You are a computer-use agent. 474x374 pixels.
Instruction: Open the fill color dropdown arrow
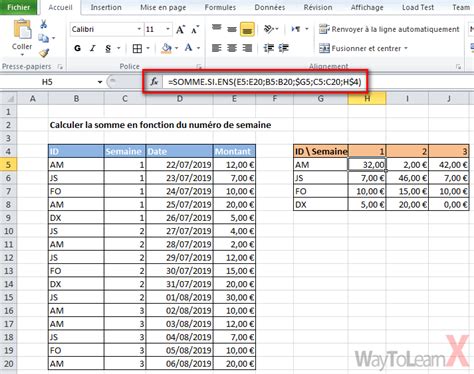click(176, 48)
